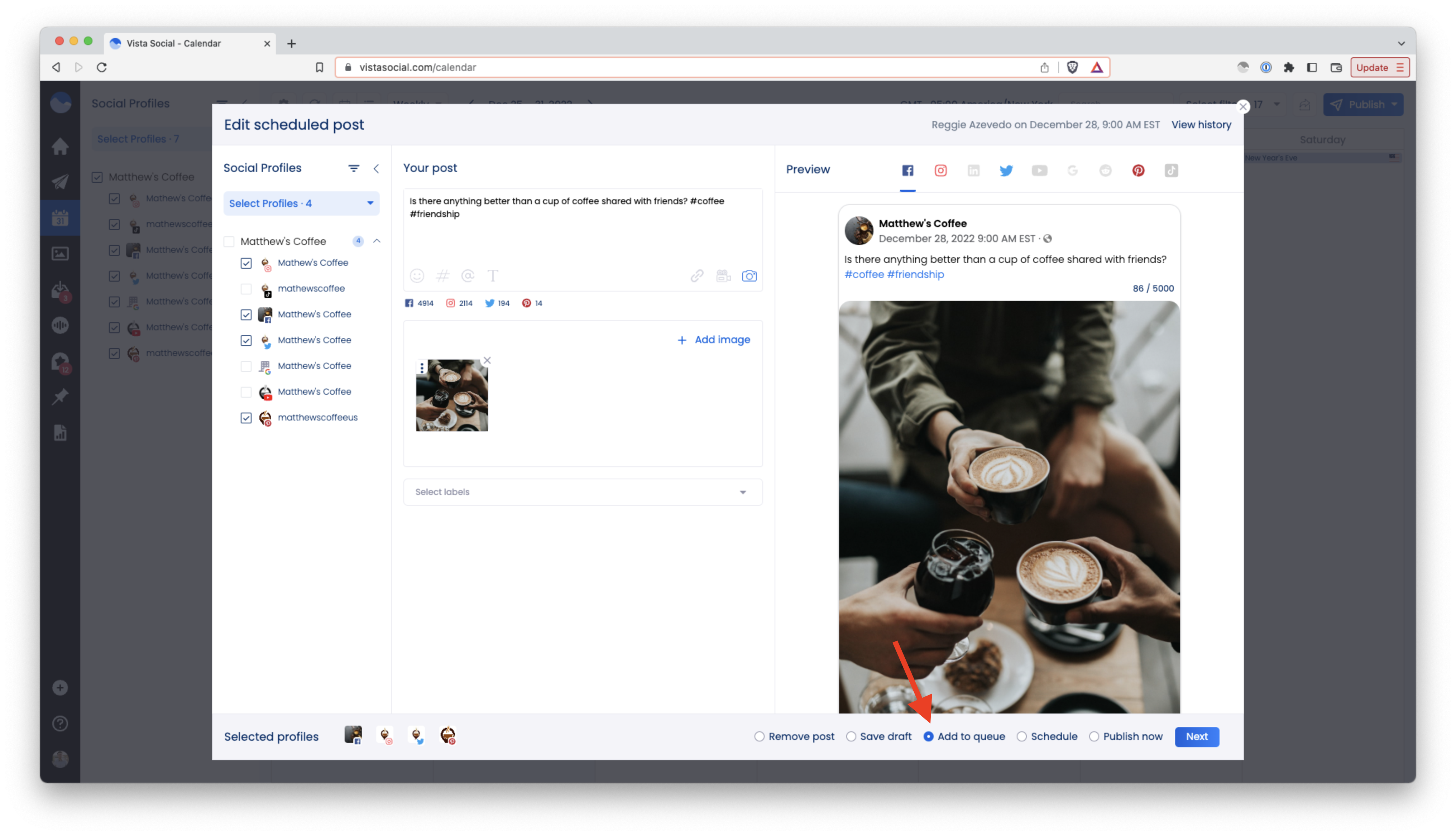
Task: Click the link attachment icon
Action: pyautogui.click(x=697, y=276)
